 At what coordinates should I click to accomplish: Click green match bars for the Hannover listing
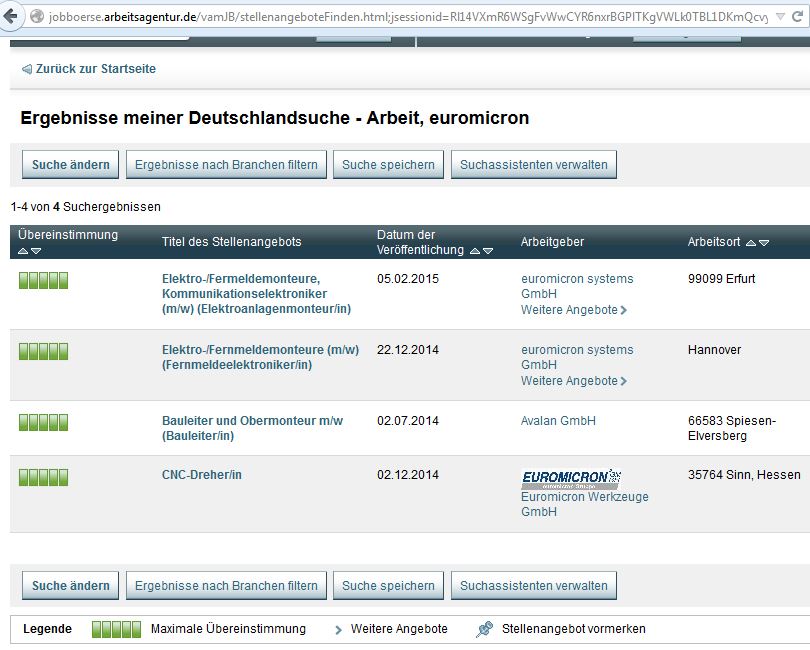click(x=43, y=351)
